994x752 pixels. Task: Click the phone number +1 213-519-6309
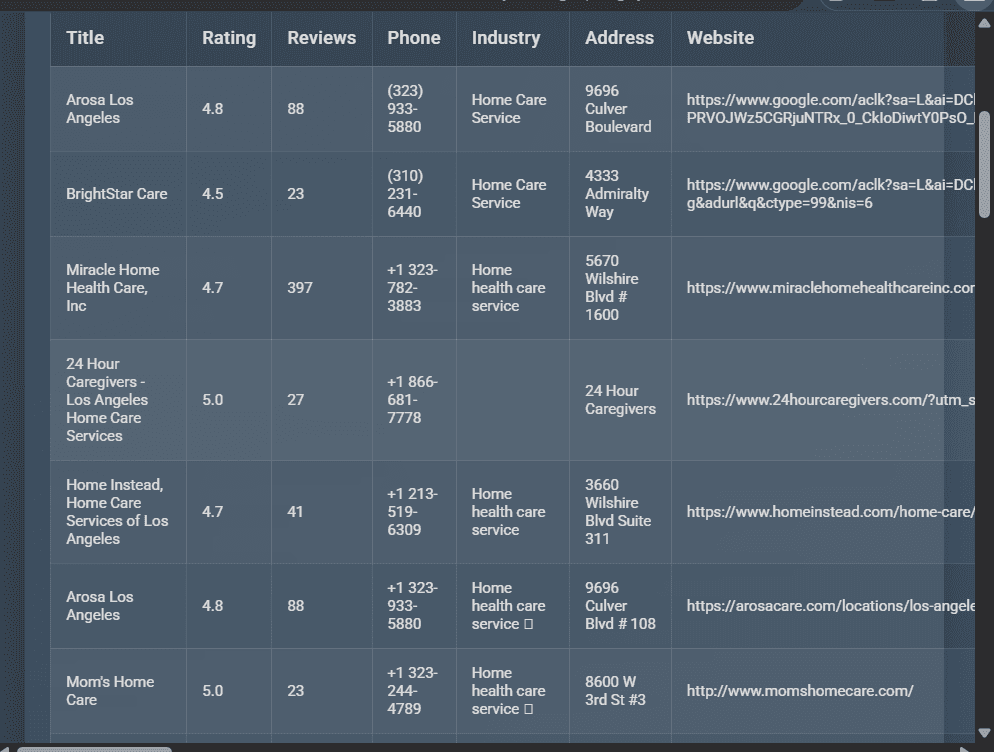point(412,512)
